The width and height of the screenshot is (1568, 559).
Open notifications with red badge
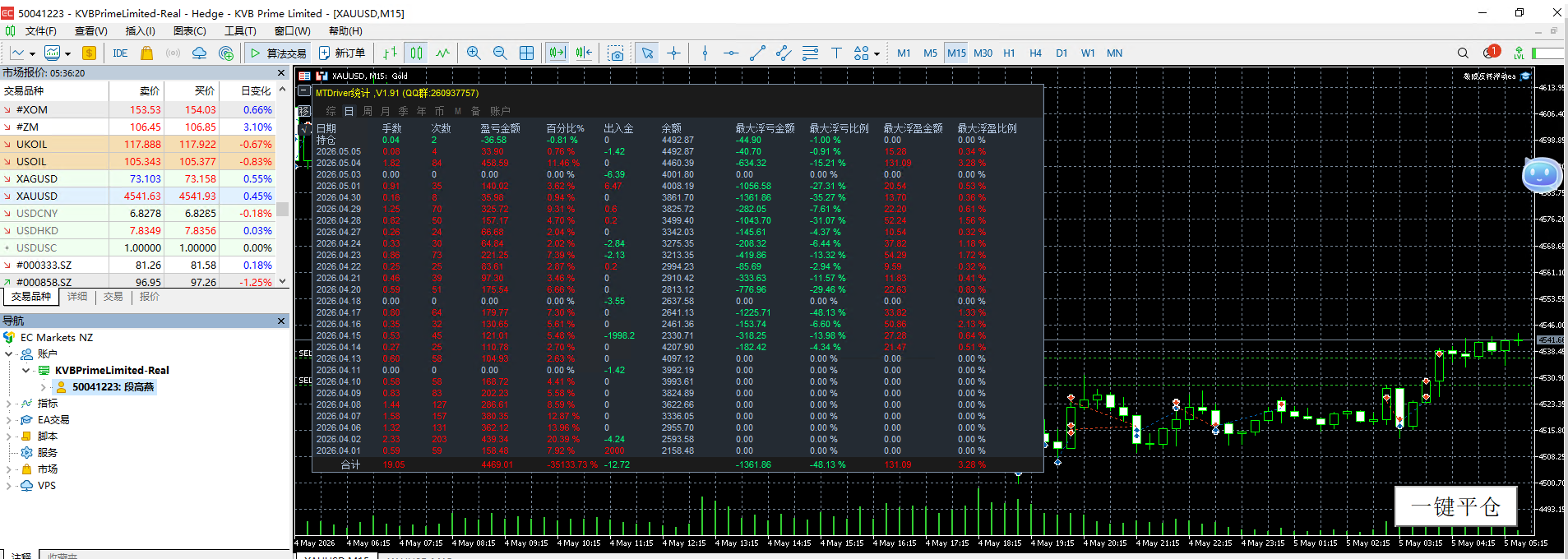click(1491, 52)
